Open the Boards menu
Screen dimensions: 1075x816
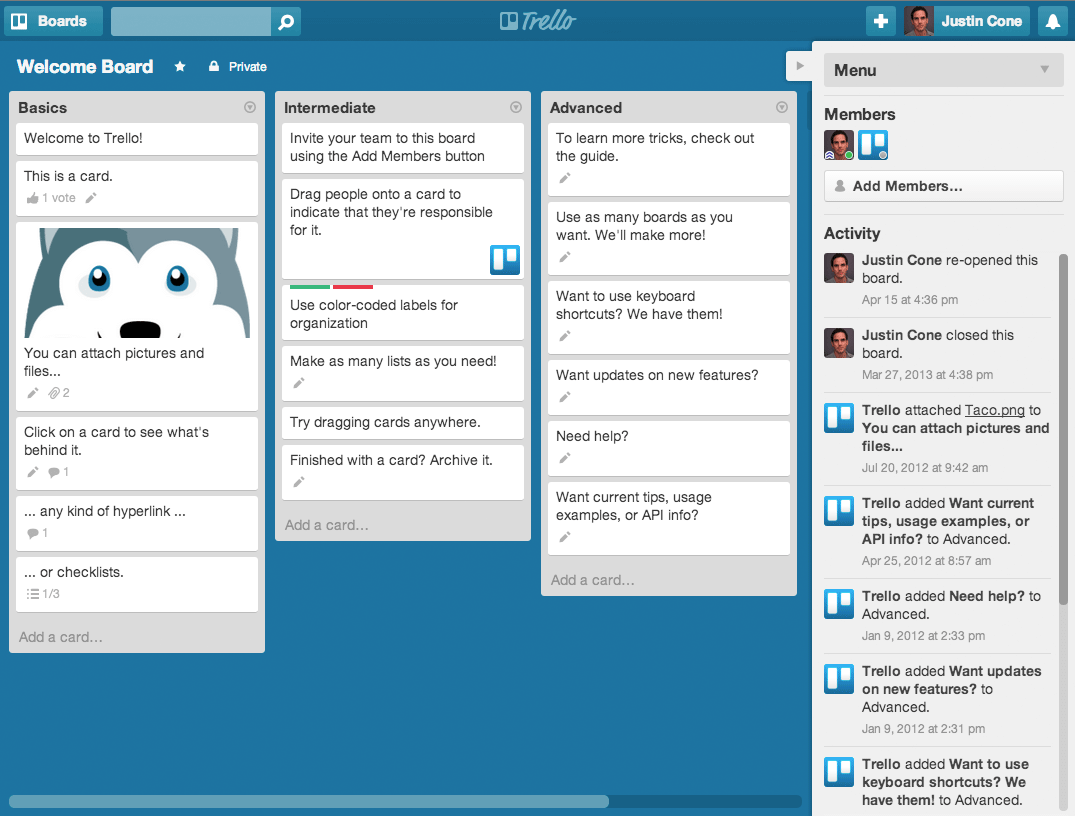coord(52,20)
